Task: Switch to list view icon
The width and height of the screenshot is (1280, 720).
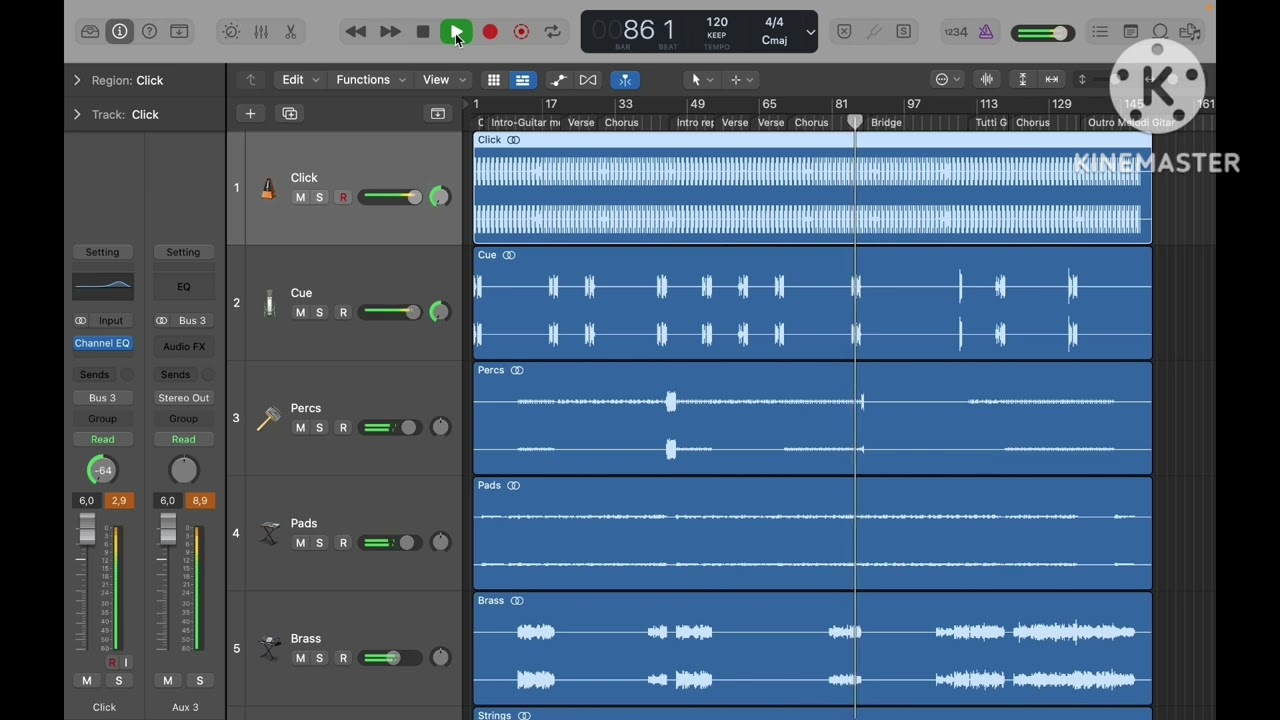Action: pos(523,80)
